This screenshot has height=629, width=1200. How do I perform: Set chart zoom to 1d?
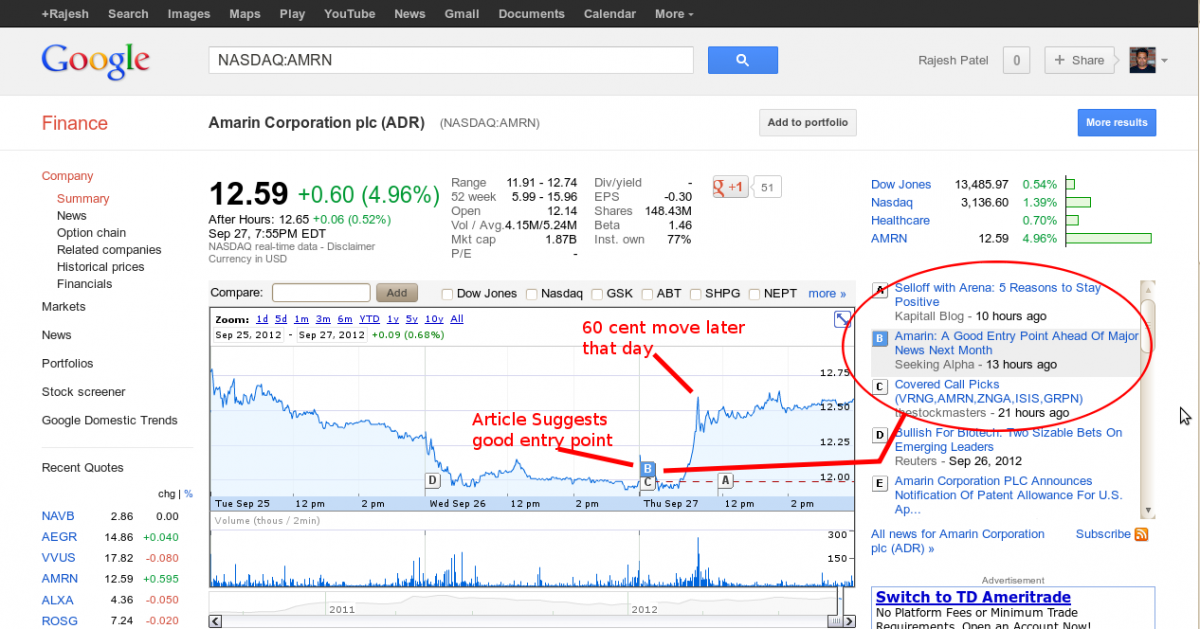[262, 319]
